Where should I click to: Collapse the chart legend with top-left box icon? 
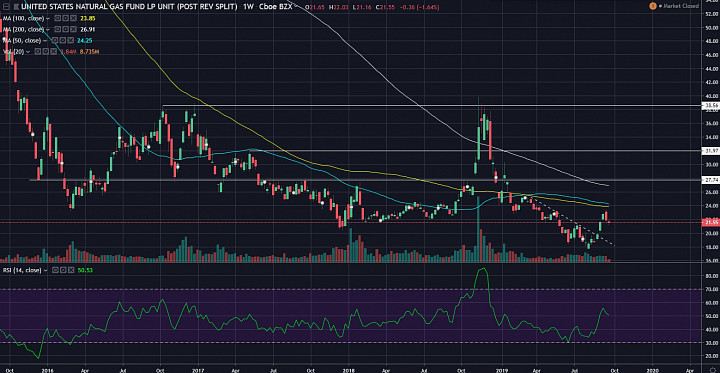click(6, 6)
